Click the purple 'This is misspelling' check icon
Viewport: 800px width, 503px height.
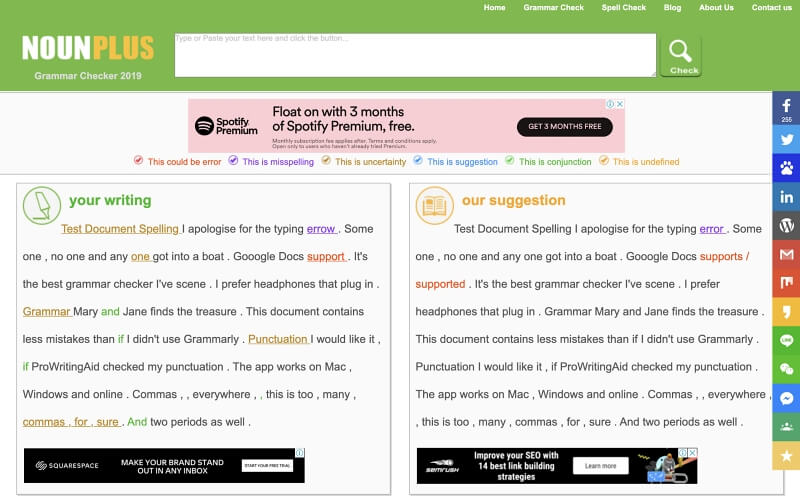pyautogui.click(x=233, y=160)
